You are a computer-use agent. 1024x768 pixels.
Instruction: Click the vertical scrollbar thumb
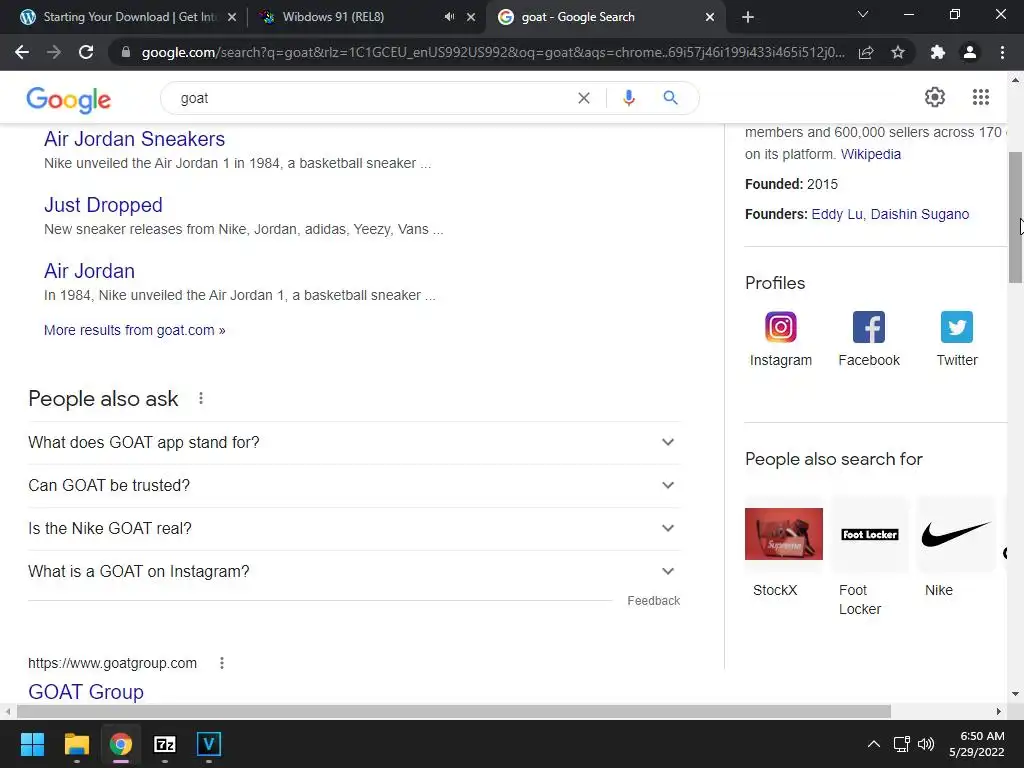[1016, 217]
